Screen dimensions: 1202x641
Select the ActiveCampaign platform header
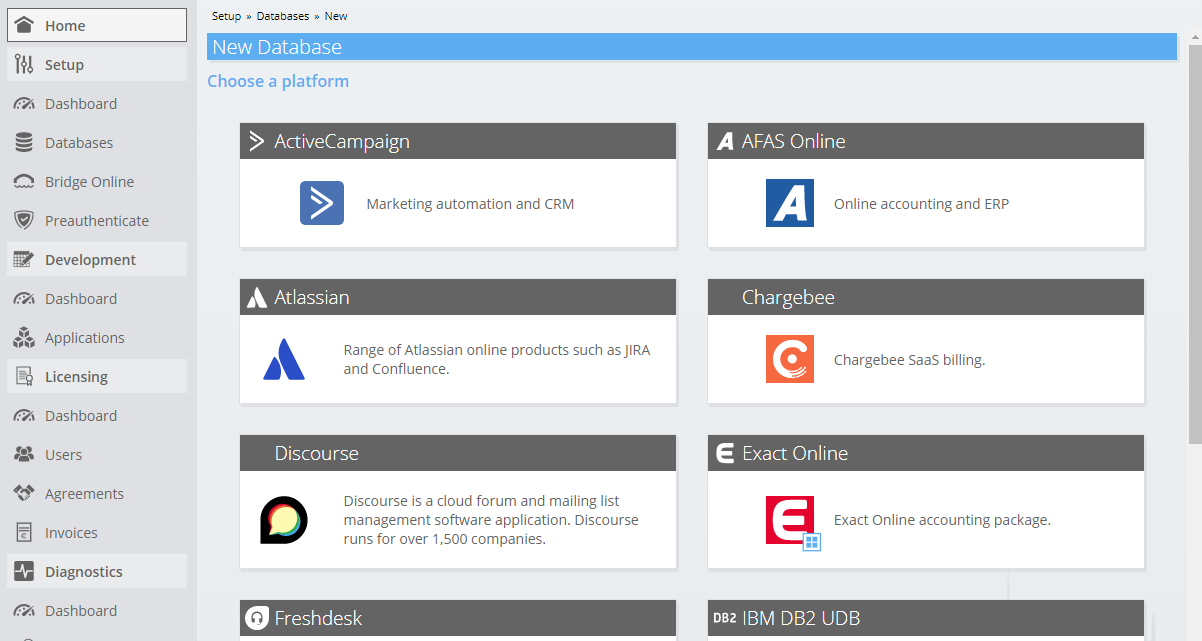(x=458, y=141)
